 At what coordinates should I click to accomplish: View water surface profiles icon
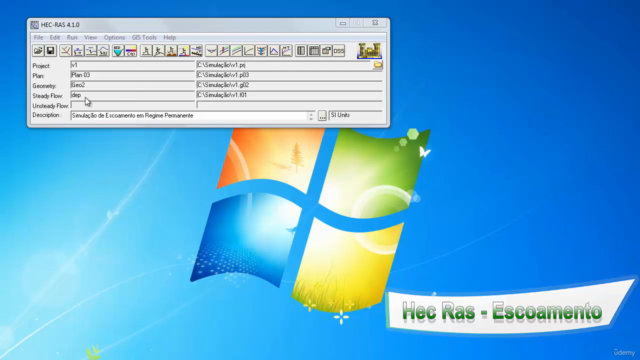(224, 51)
